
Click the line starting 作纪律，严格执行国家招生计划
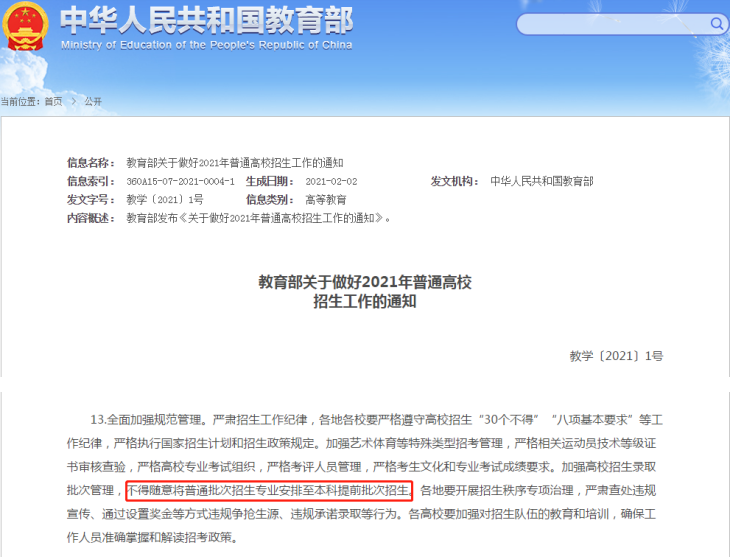361,443
